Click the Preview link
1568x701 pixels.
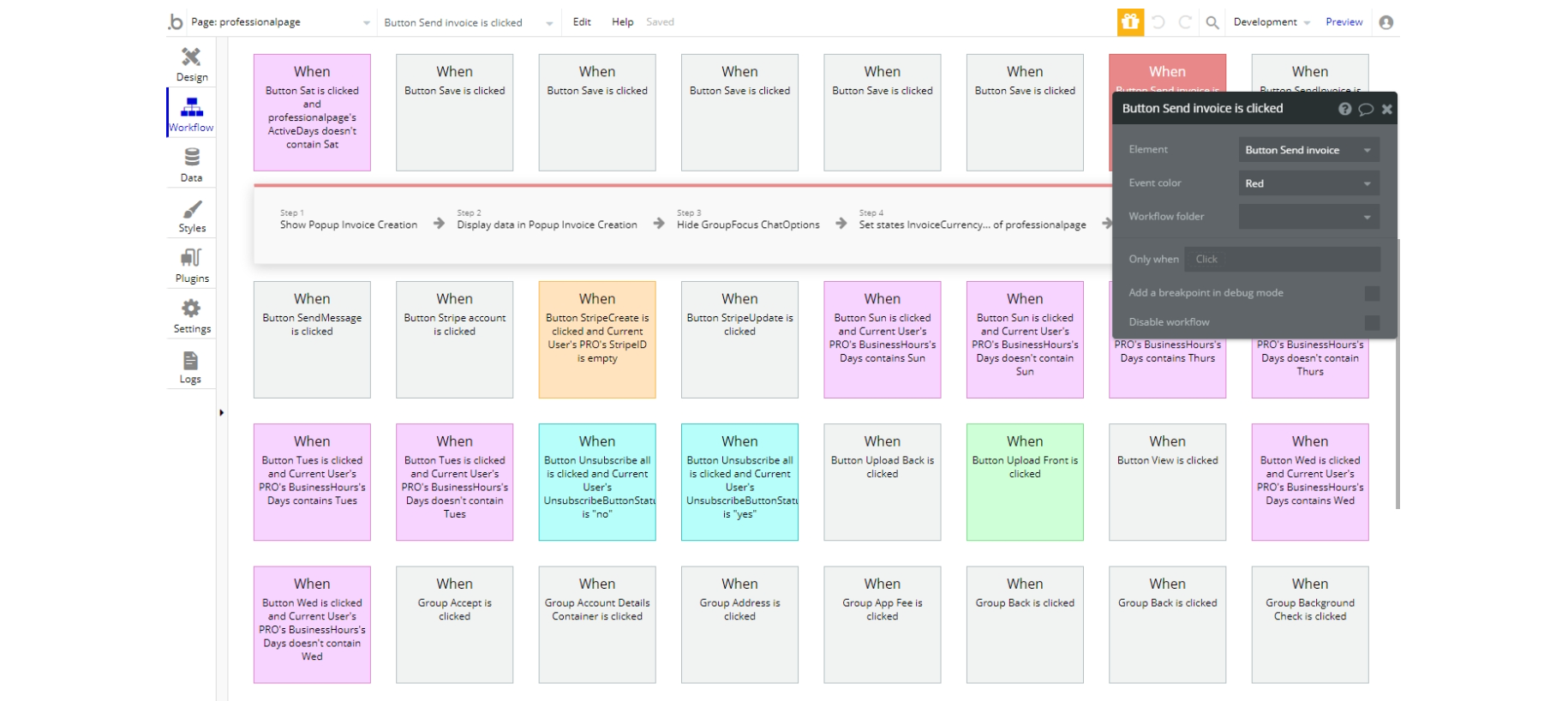1344,22
